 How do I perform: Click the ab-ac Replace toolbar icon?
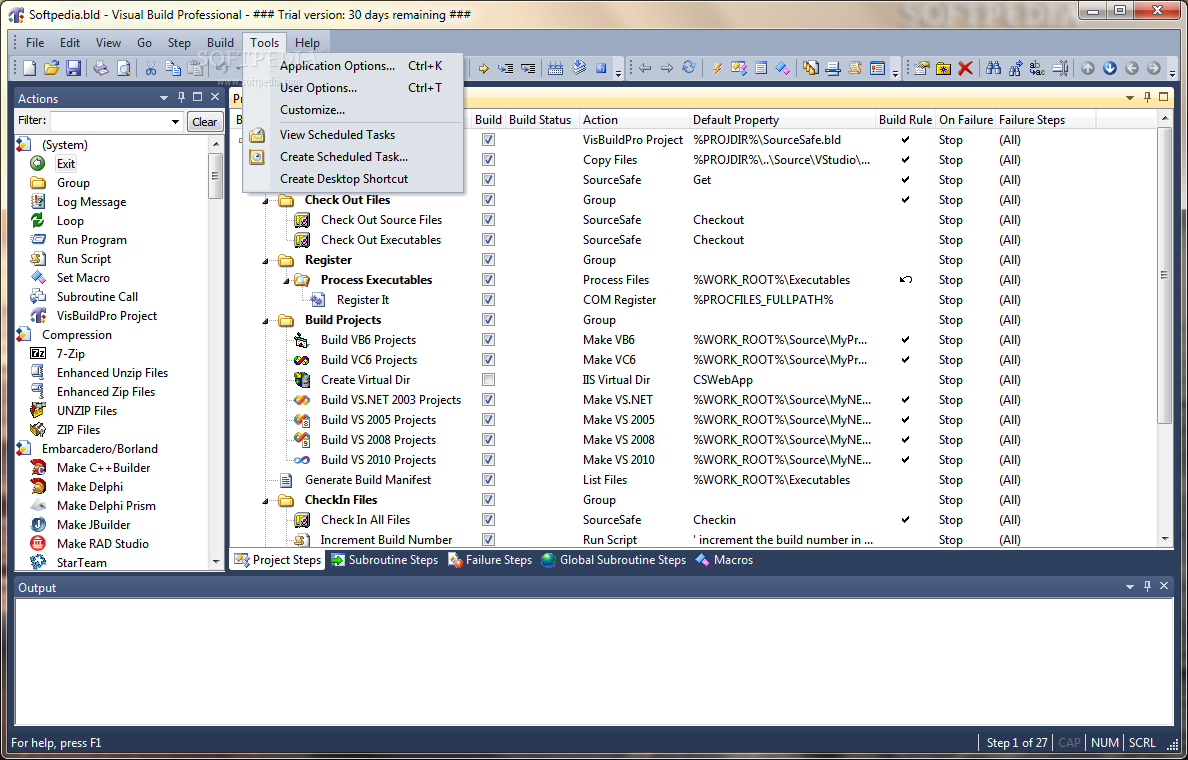tap(1037, 68)
